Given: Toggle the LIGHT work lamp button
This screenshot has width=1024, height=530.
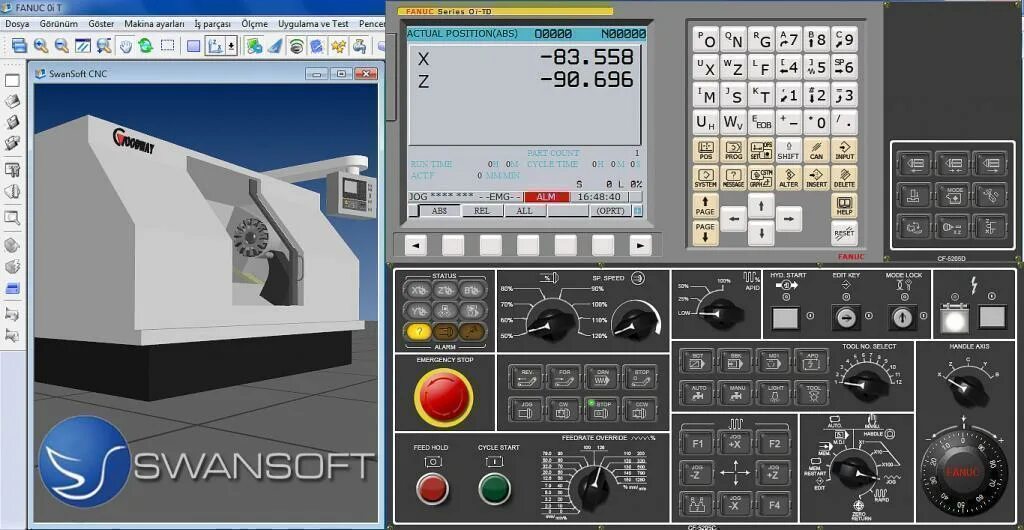Looking at the screenshot, I should tap(774, 393).
